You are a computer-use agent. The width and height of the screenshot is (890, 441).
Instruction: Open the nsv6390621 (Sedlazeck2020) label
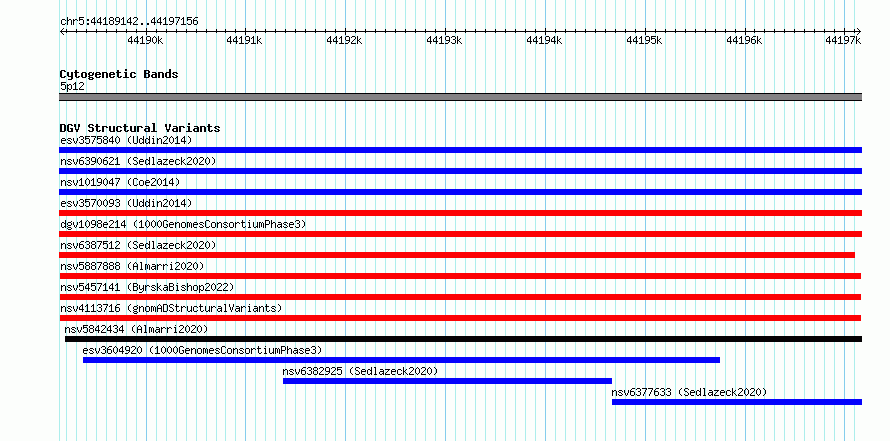click(x=138, y=161)
